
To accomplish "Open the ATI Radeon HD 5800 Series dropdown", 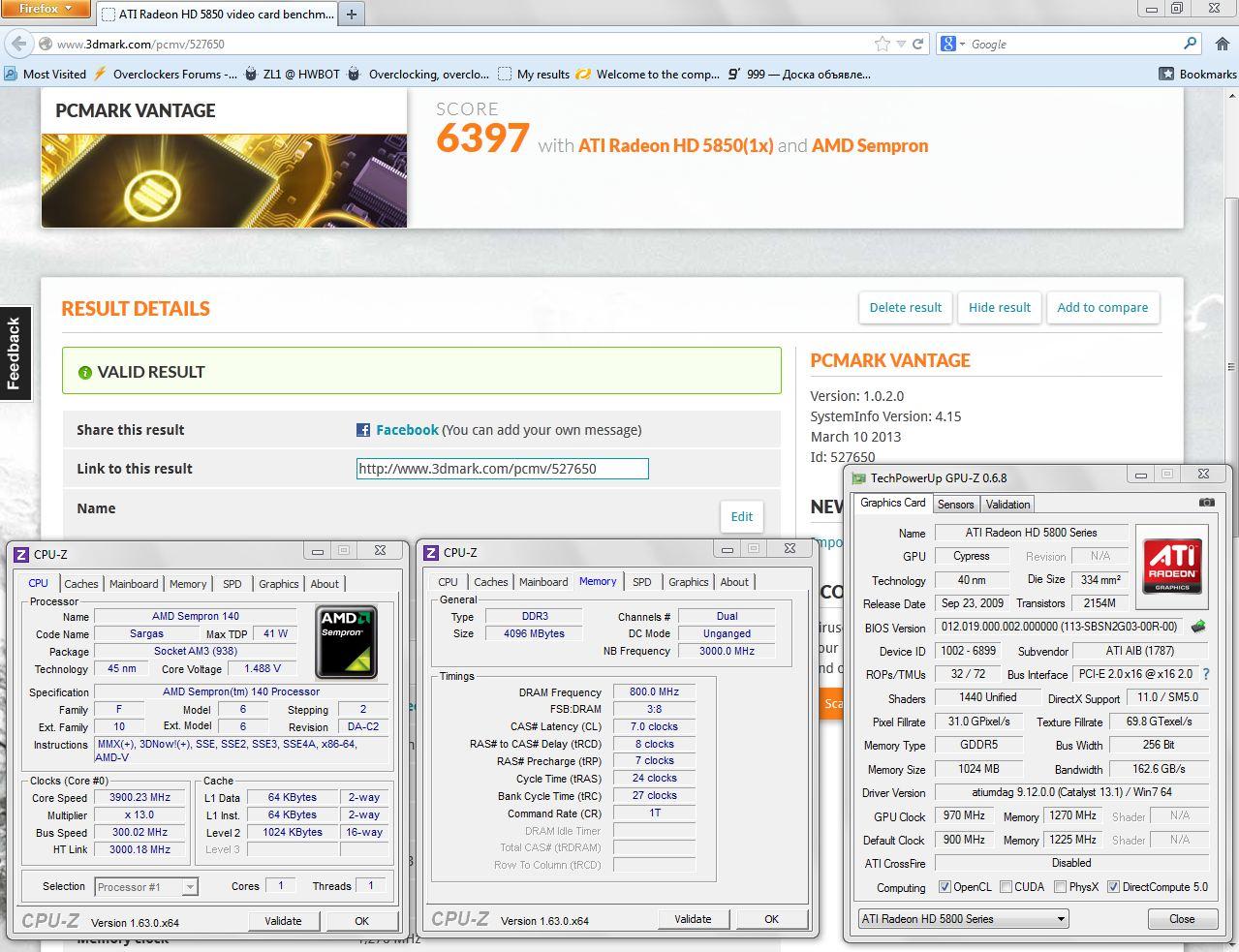I will click(963, 919).
